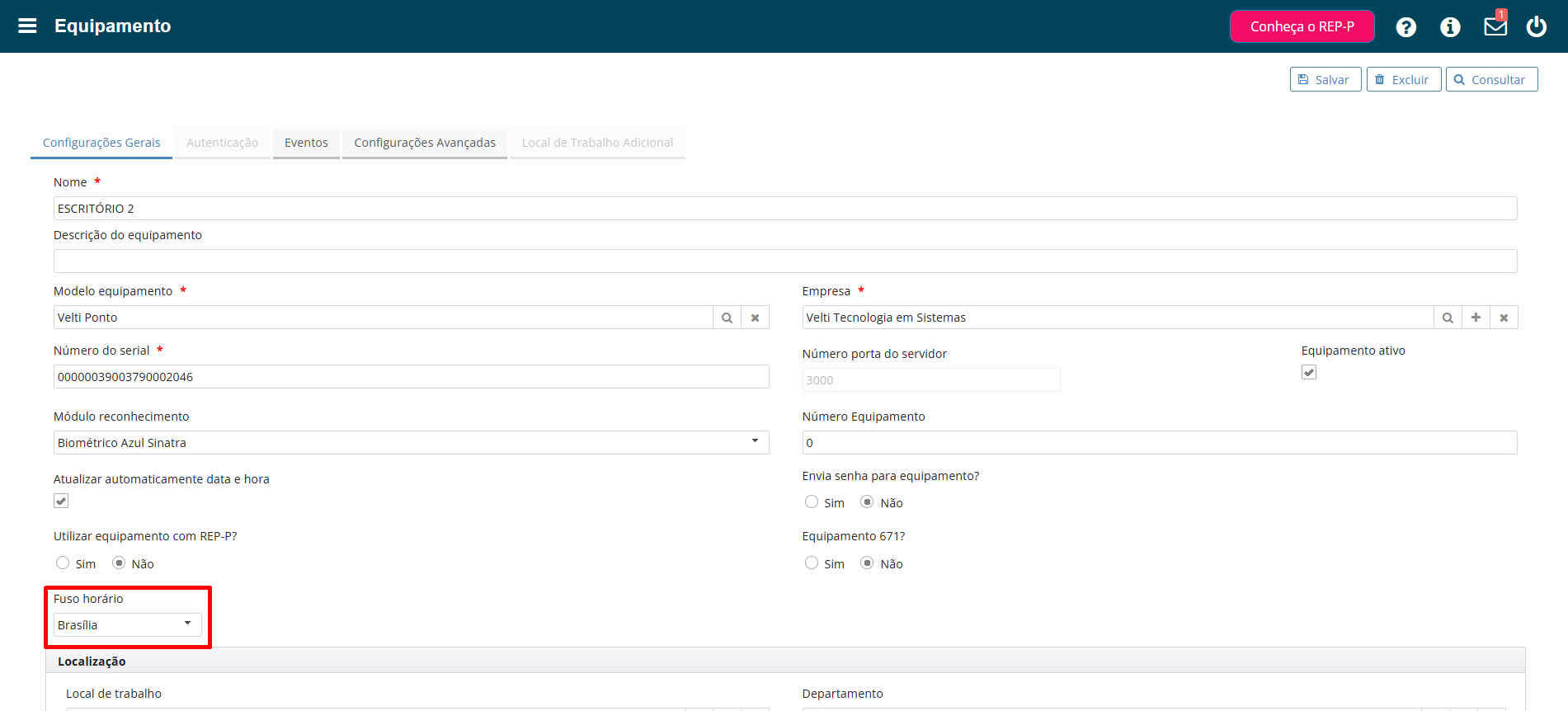Click the Localização section header
This screenshot has width=1568, height=711.
point(785,661)
